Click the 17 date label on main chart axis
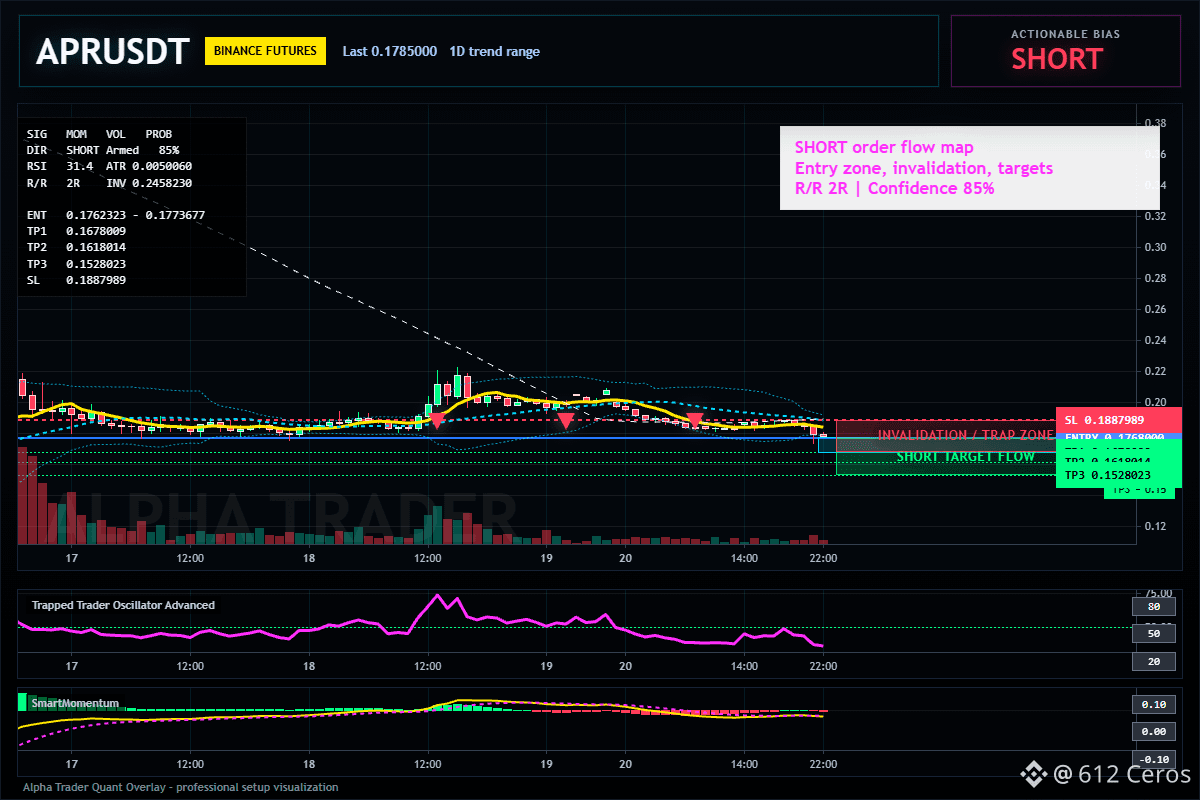 tap(71, 557)
